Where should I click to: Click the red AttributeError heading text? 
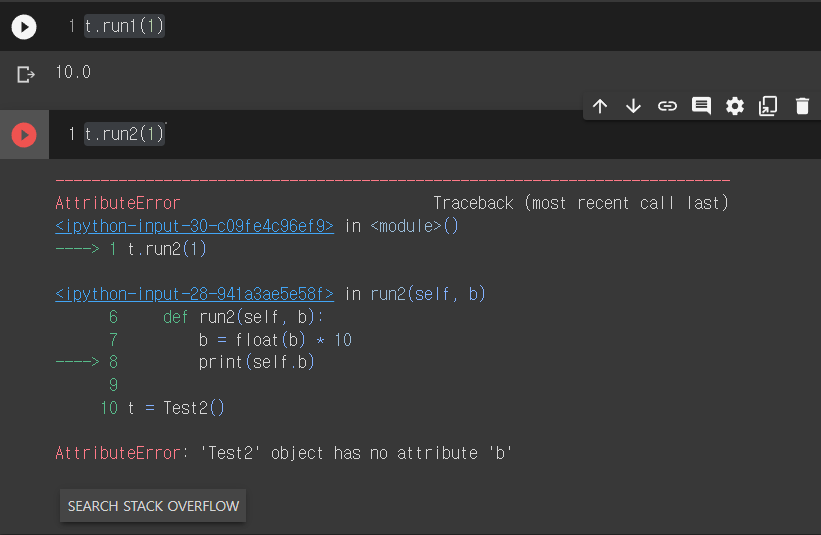click(118, 203)
